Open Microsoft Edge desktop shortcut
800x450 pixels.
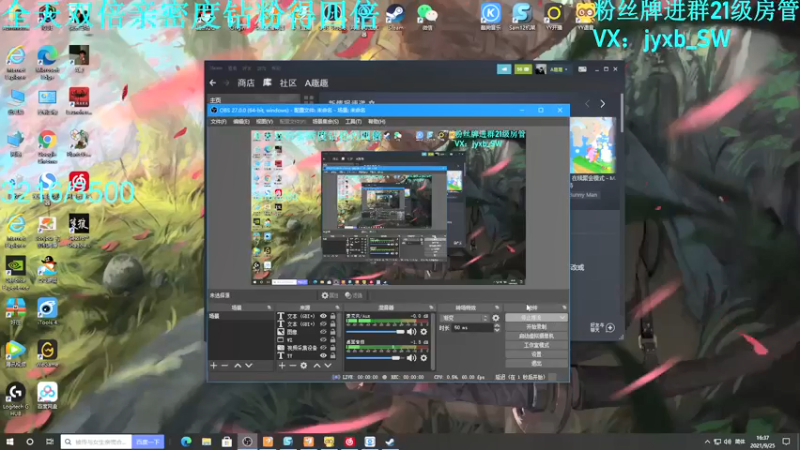[47, 62]
